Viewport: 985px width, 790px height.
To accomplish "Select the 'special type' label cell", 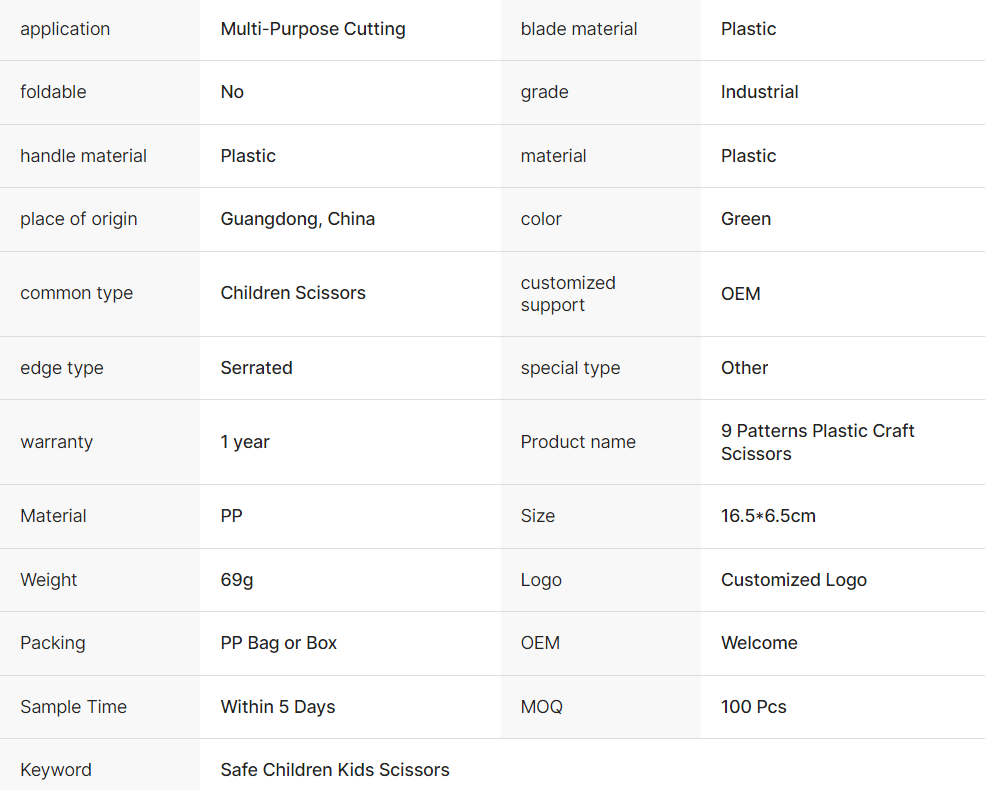I will 570,368.
